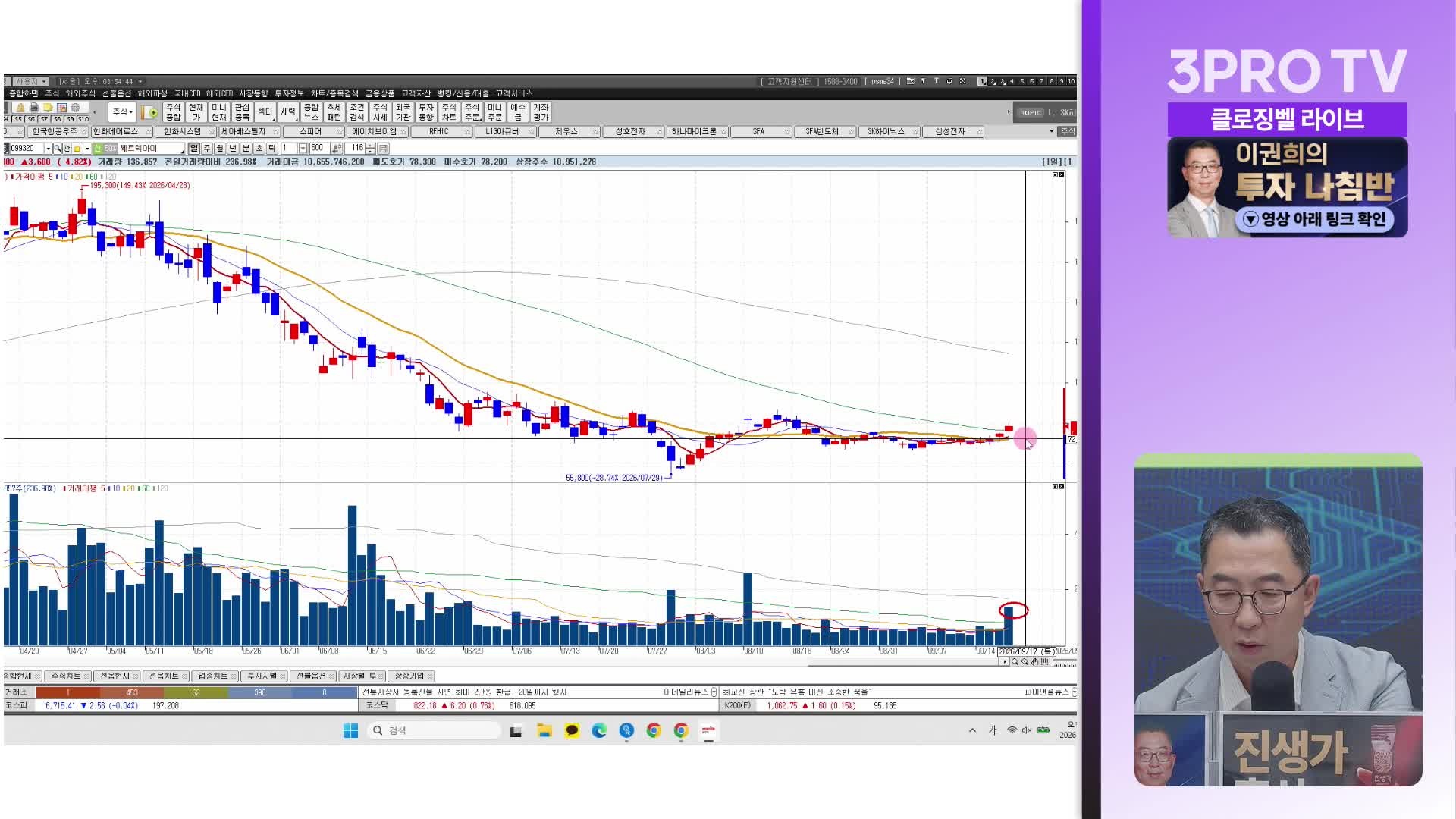Click the magnifier search icon beside stock code
The width and height of the screenshot is (1456, 819).
click(58, 148)
